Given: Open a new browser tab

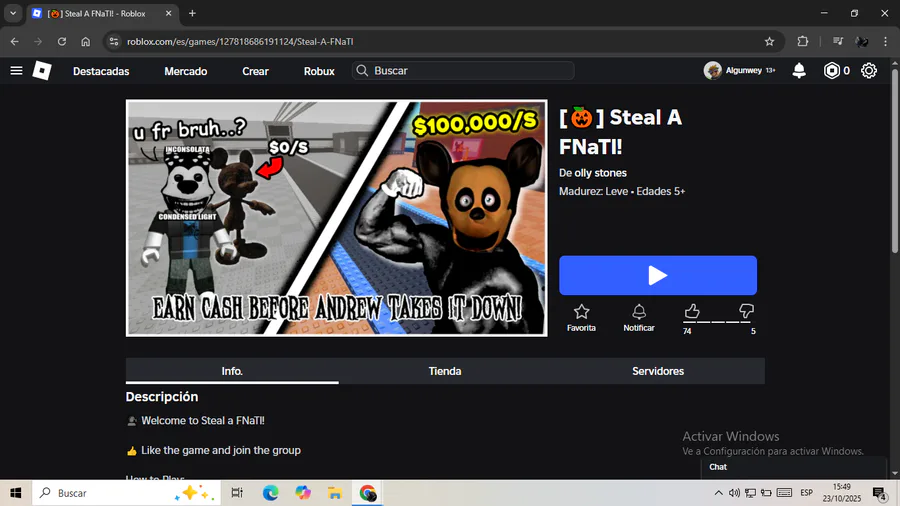Looking at the screenshot, I should (x=192, y=13).
